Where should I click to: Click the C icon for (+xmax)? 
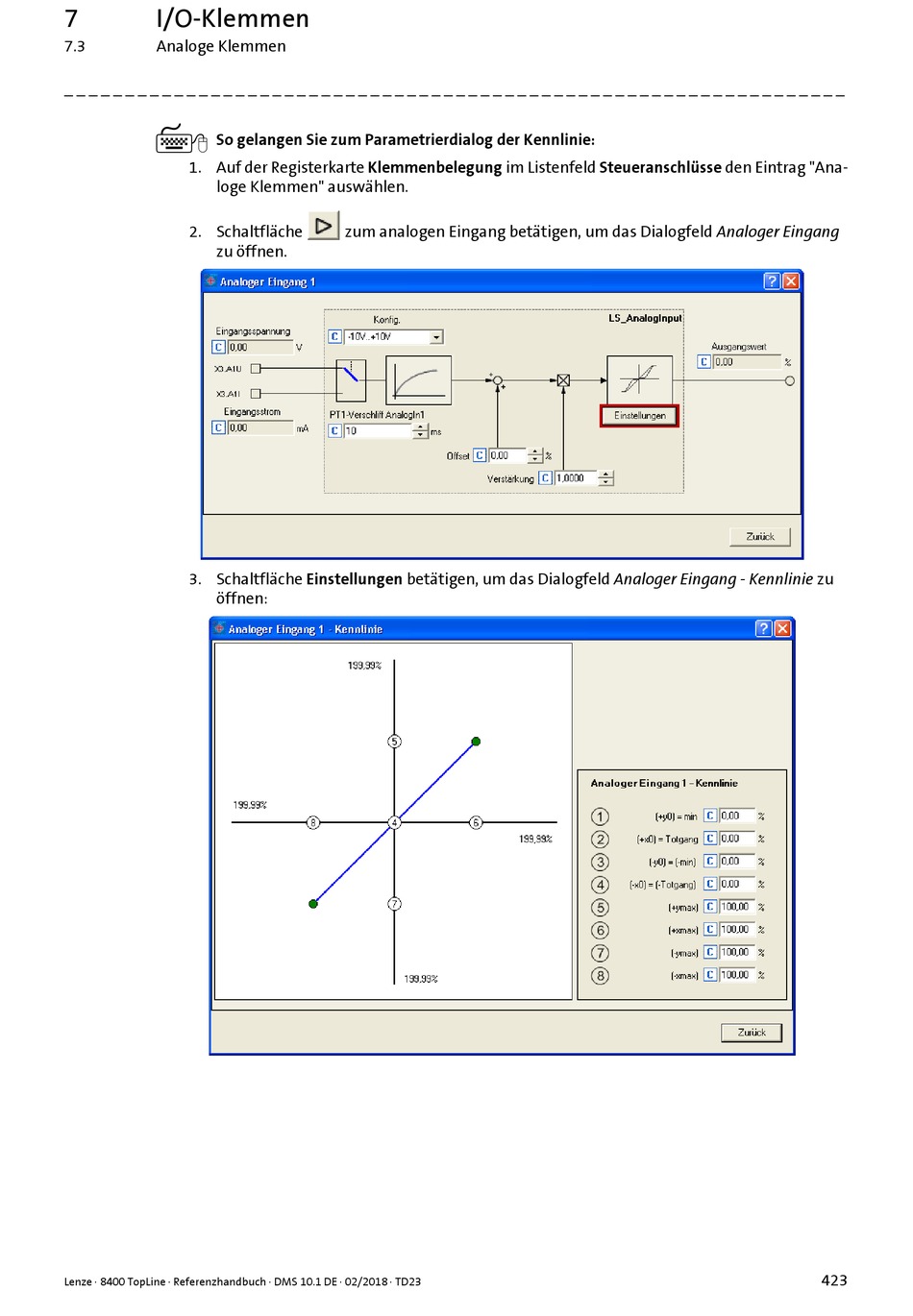[710, 929]
